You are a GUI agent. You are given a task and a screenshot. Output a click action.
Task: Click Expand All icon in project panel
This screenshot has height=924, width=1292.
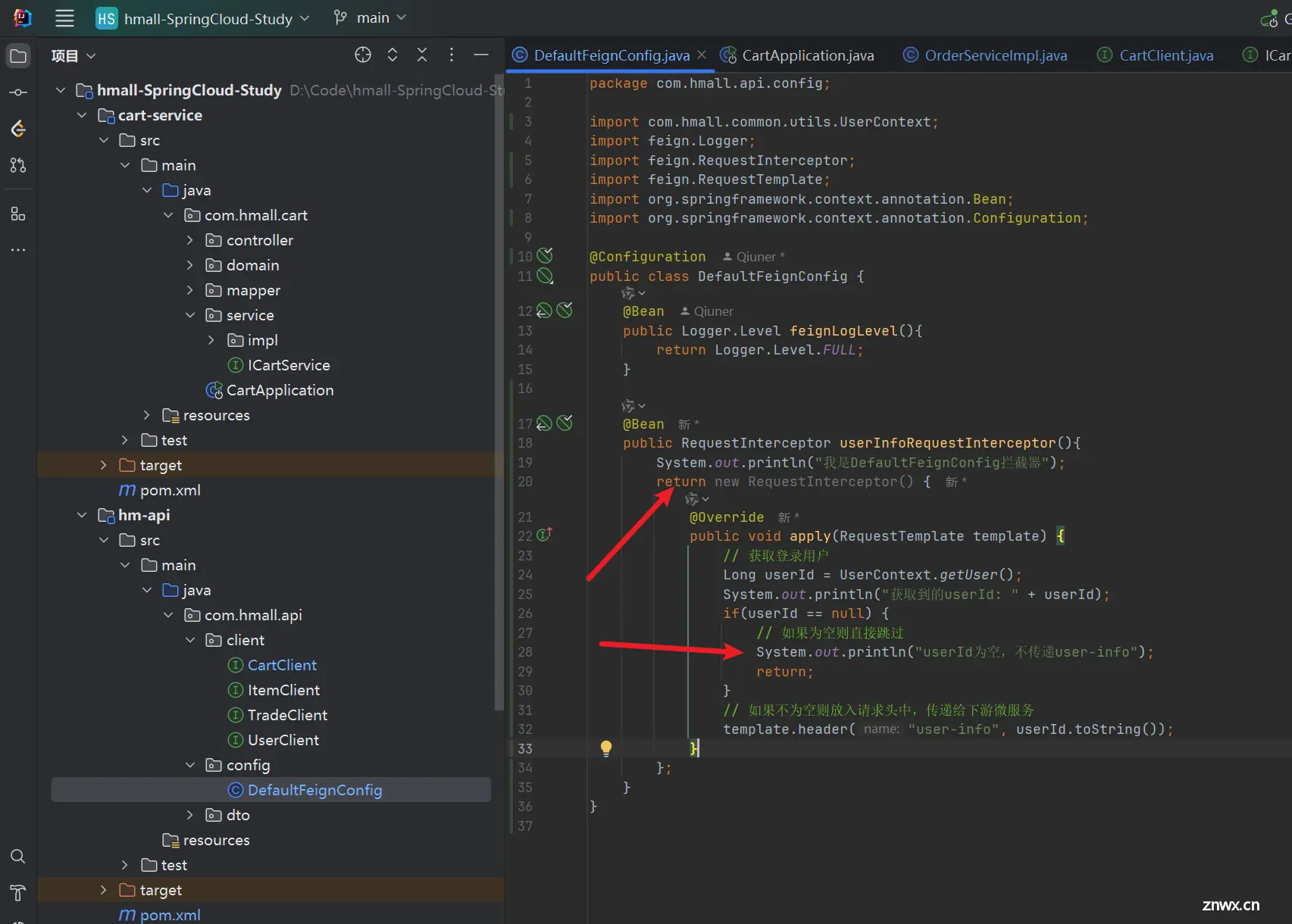[x=393, y=55]
